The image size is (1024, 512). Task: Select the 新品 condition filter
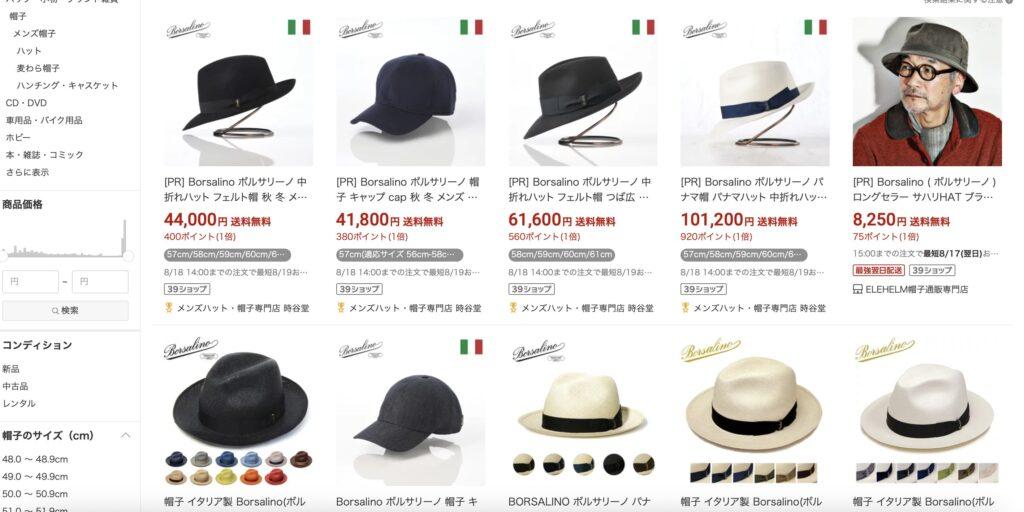(10, 368)
